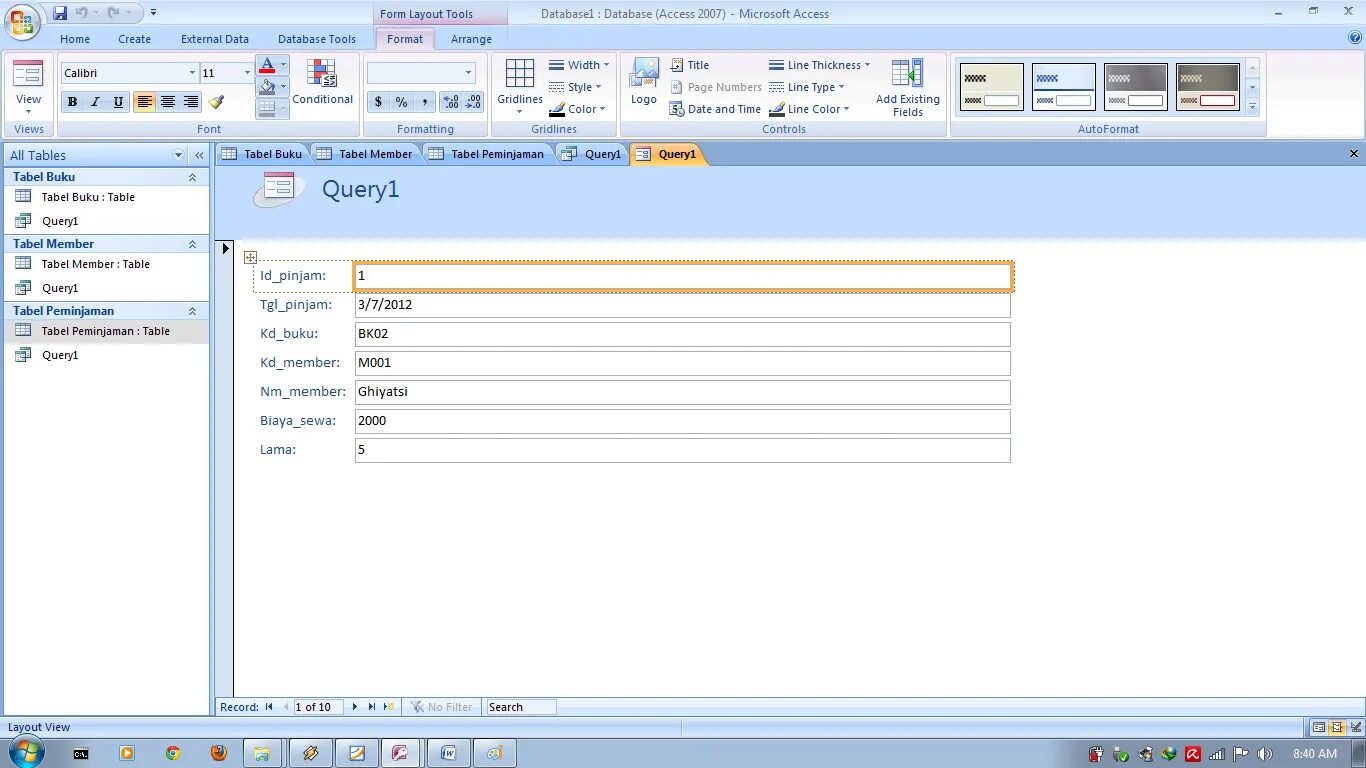
Task: Apply the third gray AutoFormat style
Action: (x=1136, y=87)
